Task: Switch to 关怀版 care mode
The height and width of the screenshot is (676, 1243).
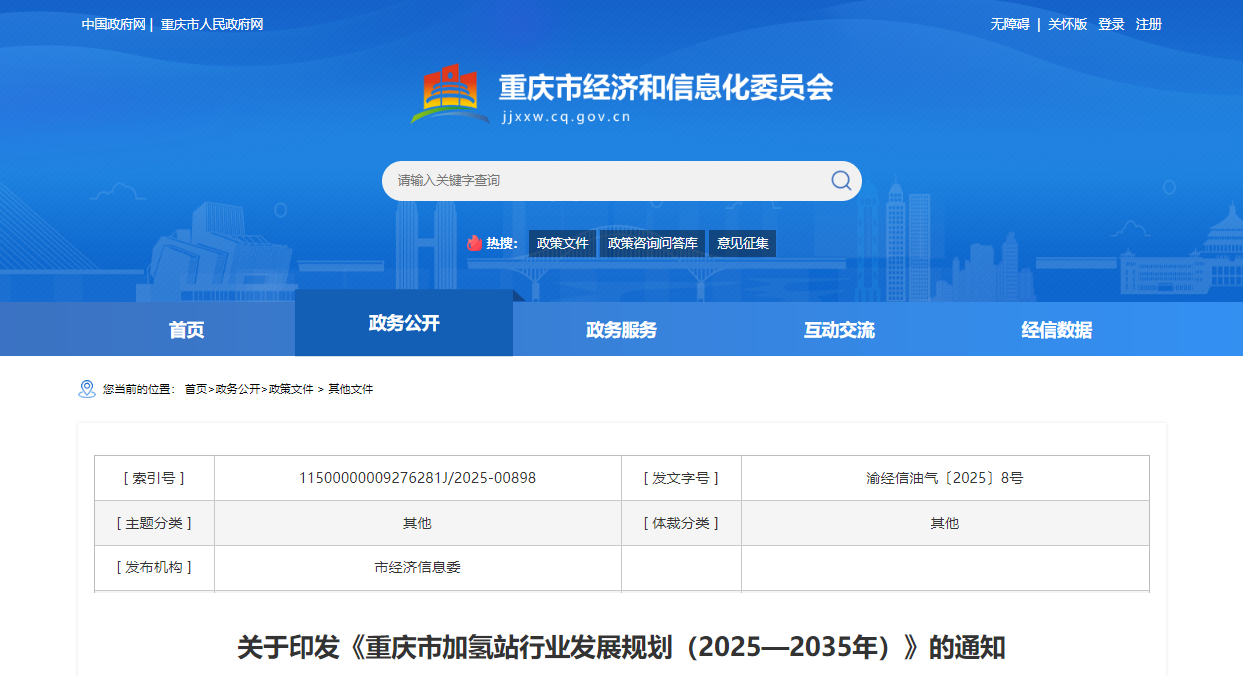Action: tap(1067, 24)
